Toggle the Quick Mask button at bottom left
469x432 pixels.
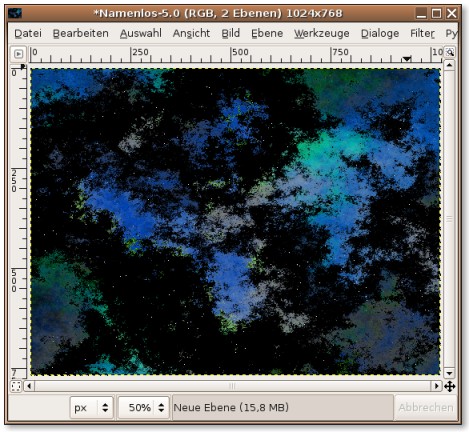16,386
